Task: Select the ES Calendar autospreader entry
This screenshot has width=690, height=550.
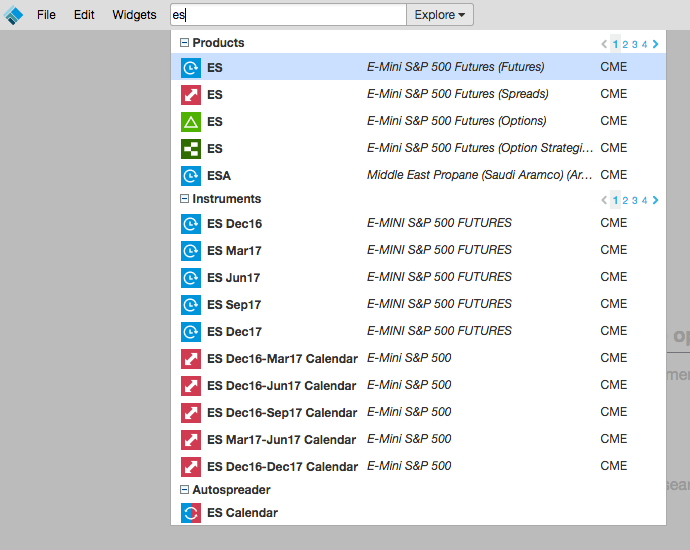Action: click(418, 513)
